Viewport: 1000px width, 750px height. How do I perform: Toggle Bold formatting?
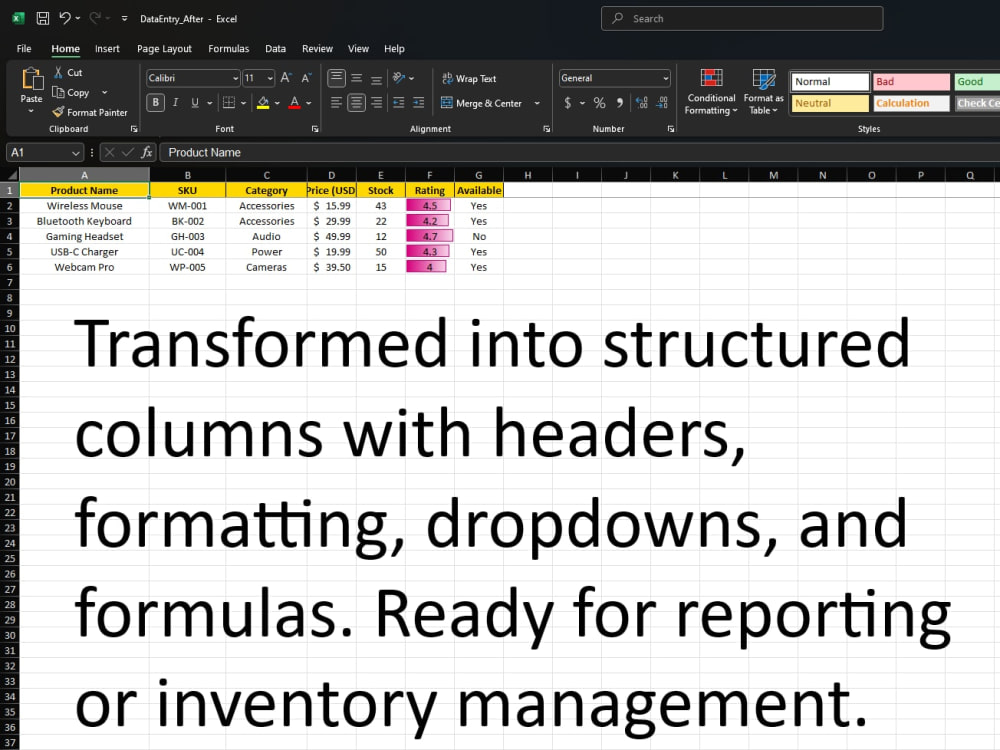(x=156, y=103)
